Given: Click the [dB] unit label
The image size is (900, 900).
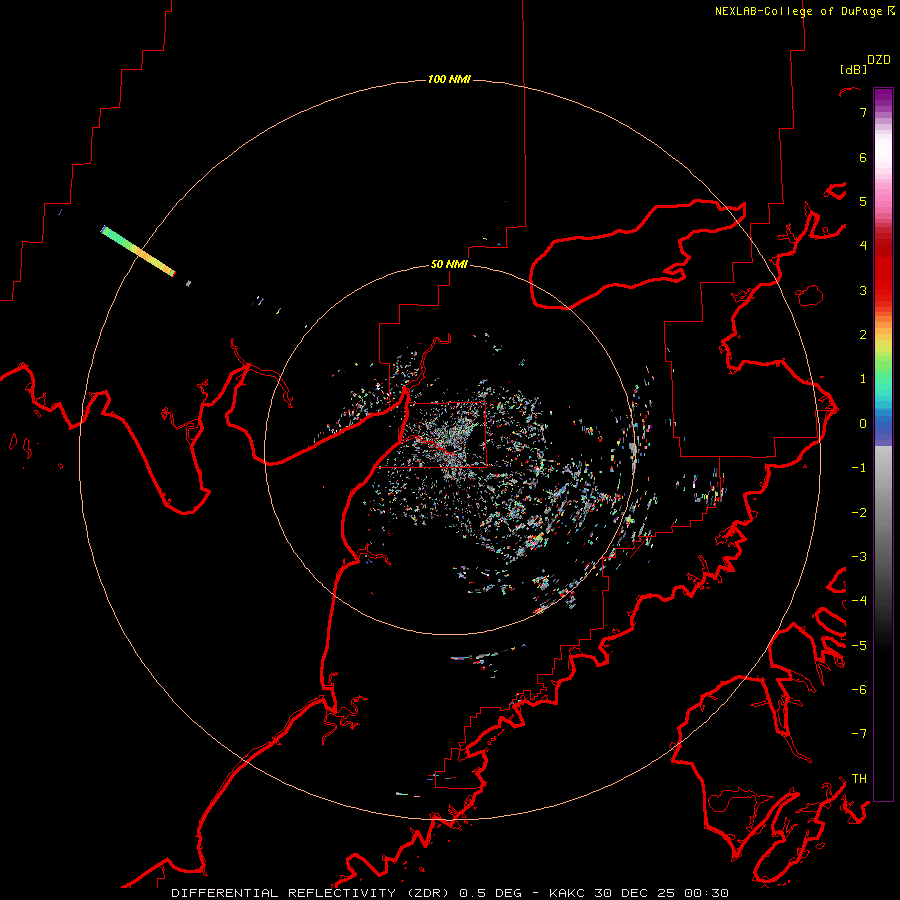Looking at the screenshot, I should coord(854,69).
